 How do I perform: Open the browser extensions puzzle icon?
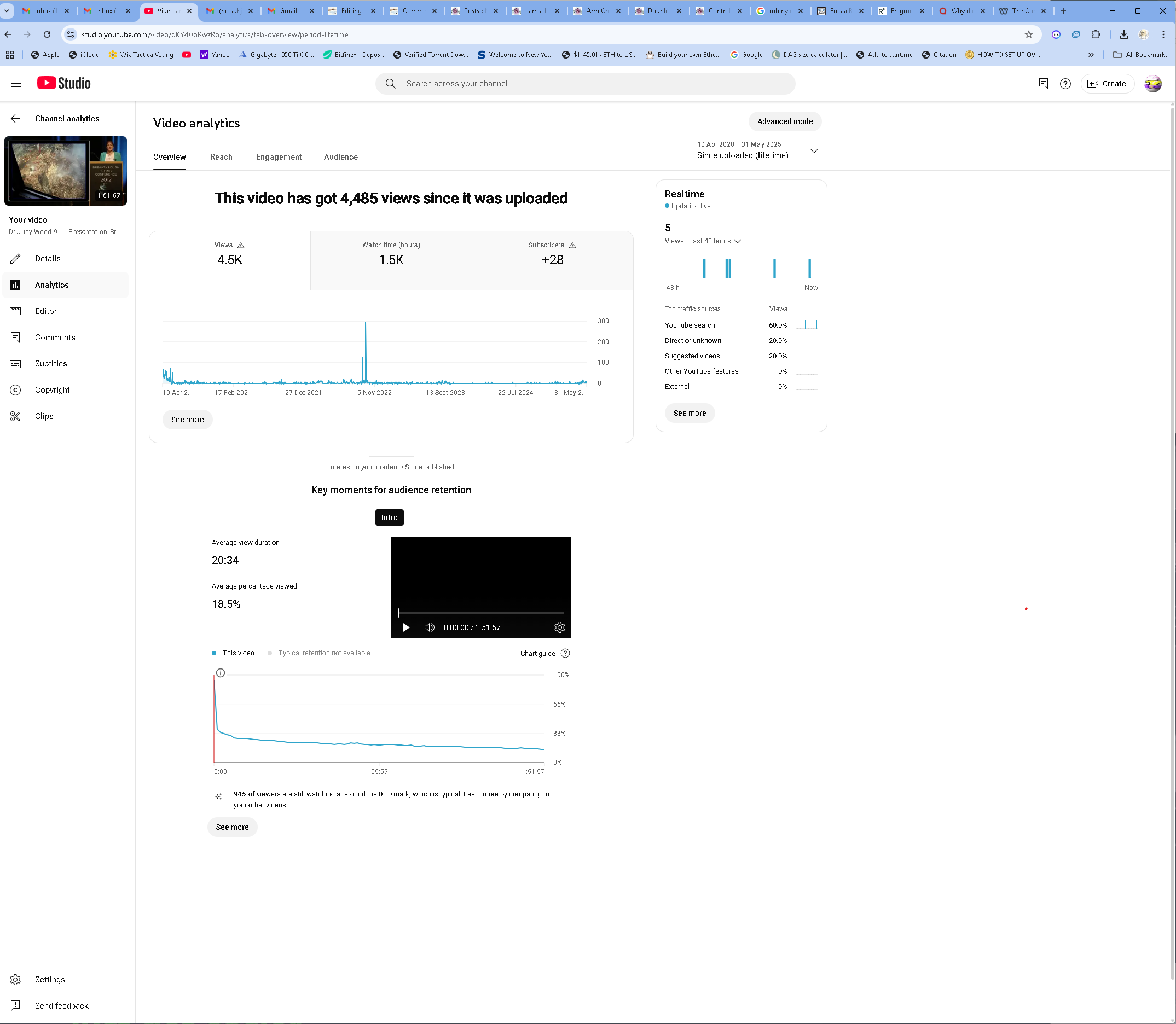pos(1096,34)
